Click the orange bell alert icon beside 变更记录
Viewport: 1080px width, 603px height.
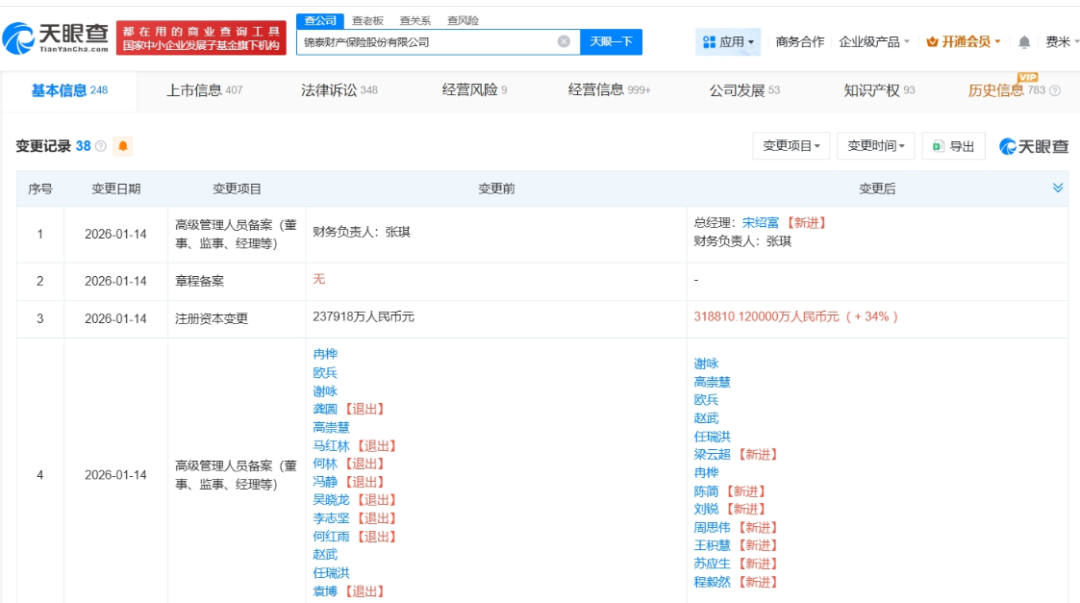click(123, 146)
